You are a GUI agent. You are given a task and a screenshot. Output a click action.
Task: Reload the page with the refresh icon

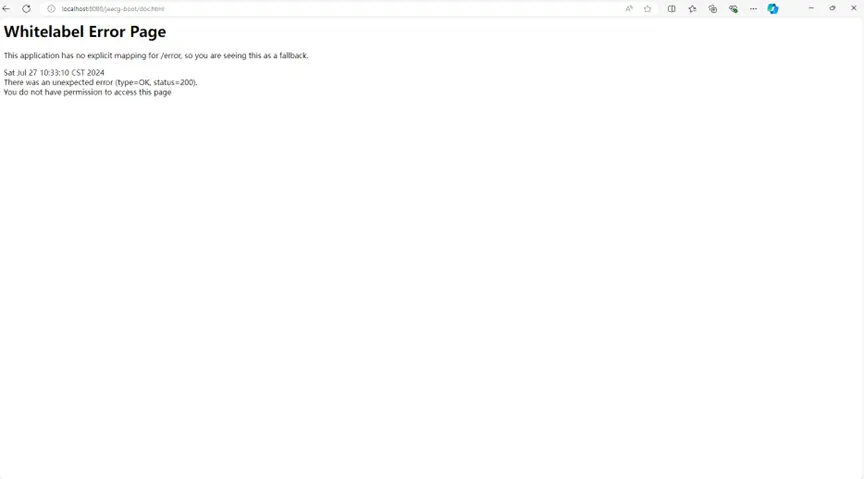pyautogui.click(x=26, y=9)
